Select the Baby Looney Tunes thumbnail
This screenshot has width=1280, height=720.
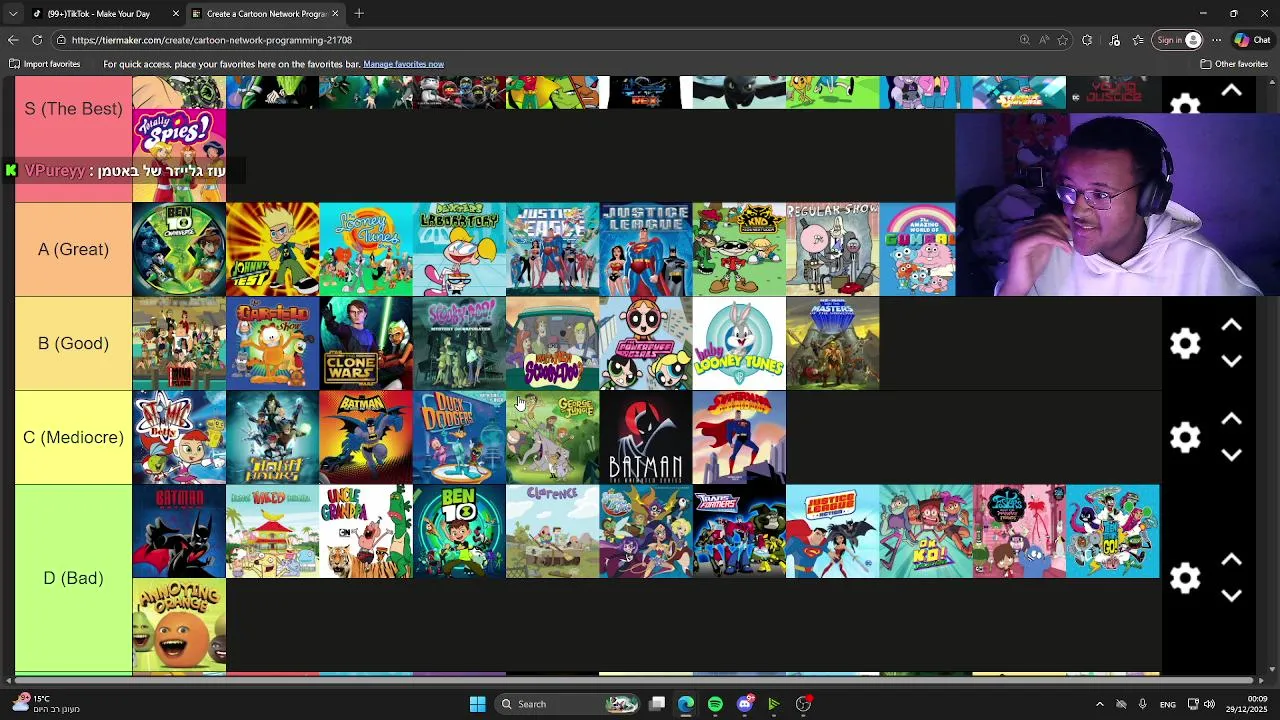739,344
